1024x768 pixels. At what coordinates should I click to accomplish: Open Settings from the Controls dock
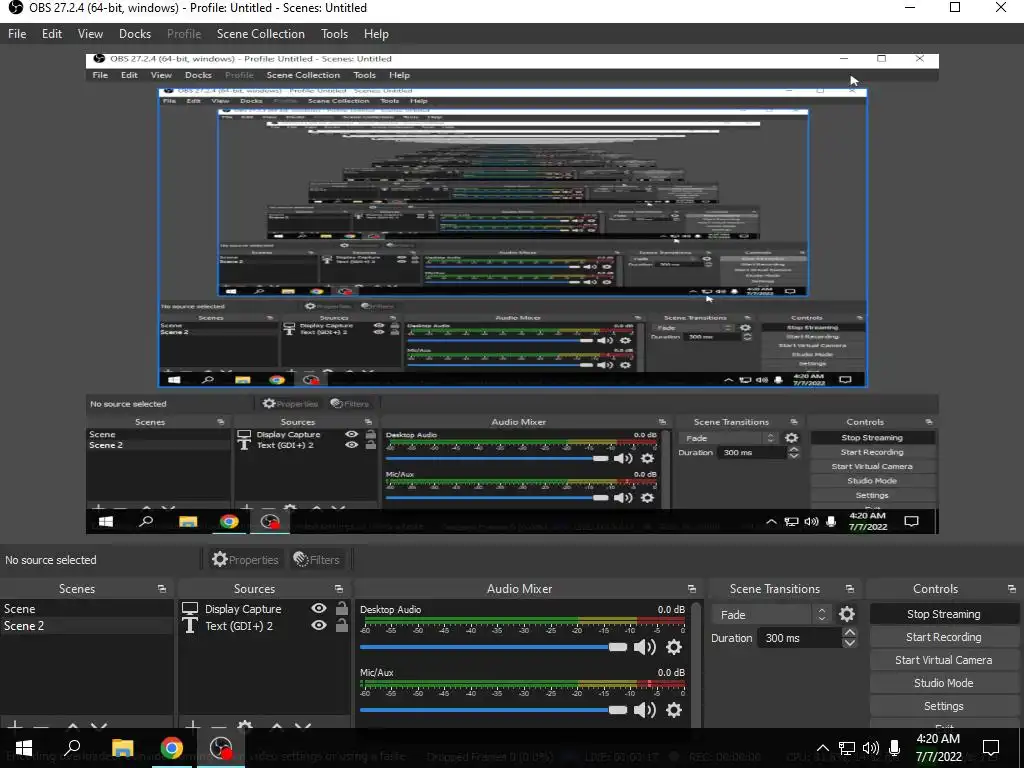pos(944,706)
